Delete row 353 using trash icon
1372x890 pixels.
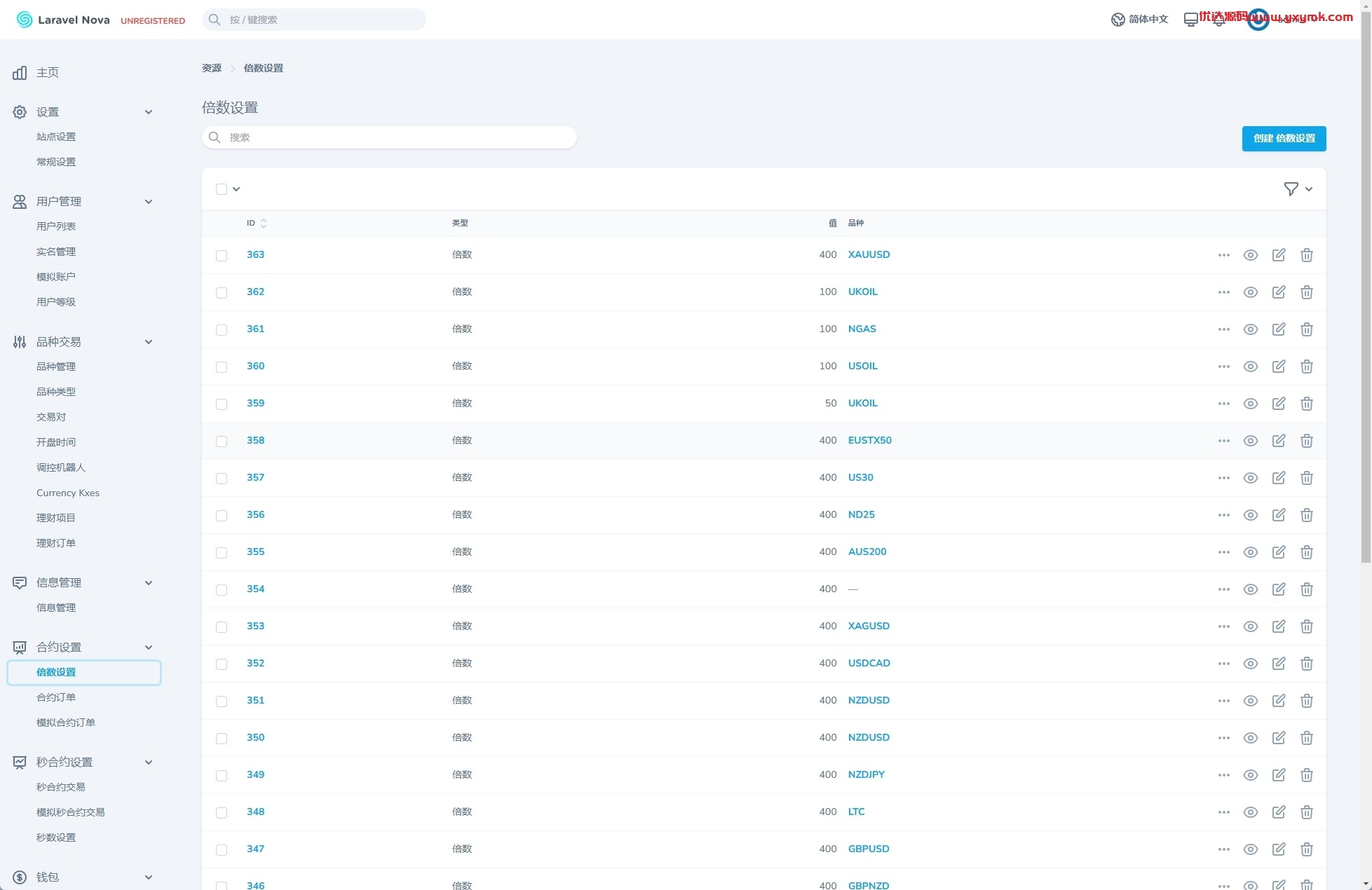(x=1307, y=627)
